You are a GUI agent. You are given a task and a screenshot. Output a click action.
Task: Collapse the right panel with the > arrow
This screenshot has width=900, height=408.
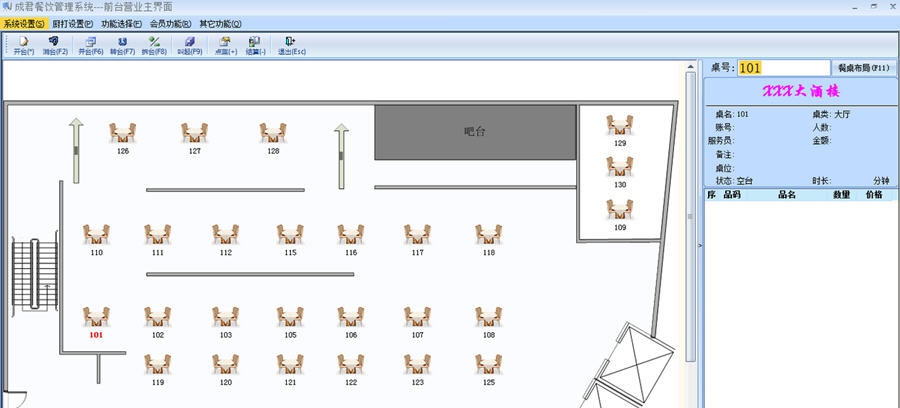[x=700, y=245]
